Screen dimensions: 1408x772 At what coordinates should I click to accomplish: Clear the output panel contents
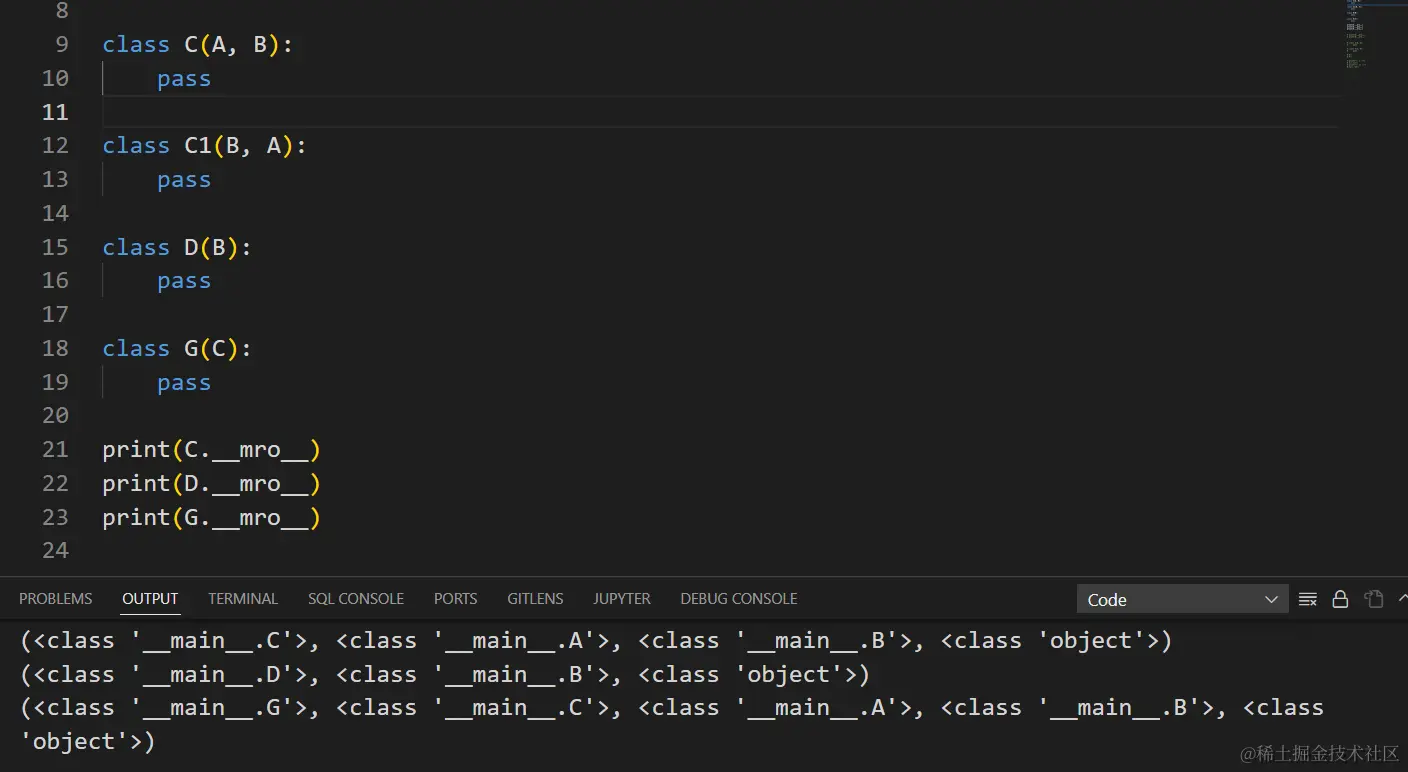tap(1307, 599)
